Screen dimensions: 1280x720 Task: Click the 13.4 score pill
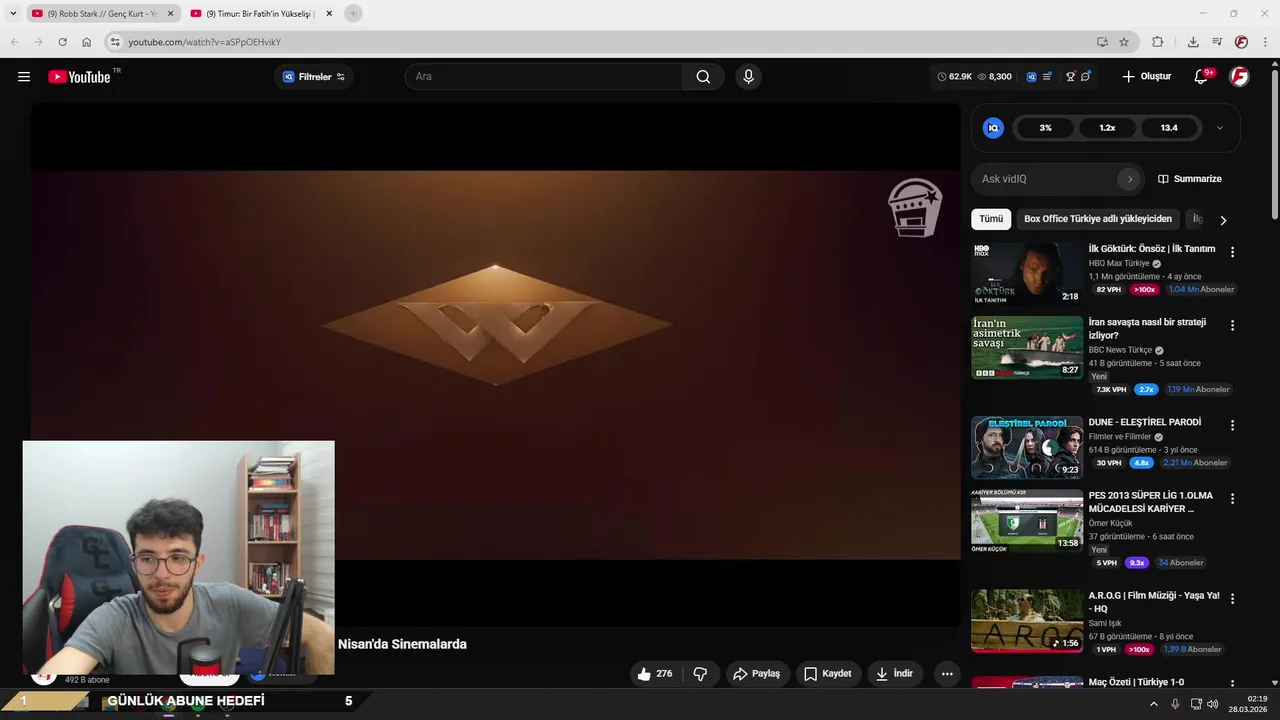click(1169, 128)
